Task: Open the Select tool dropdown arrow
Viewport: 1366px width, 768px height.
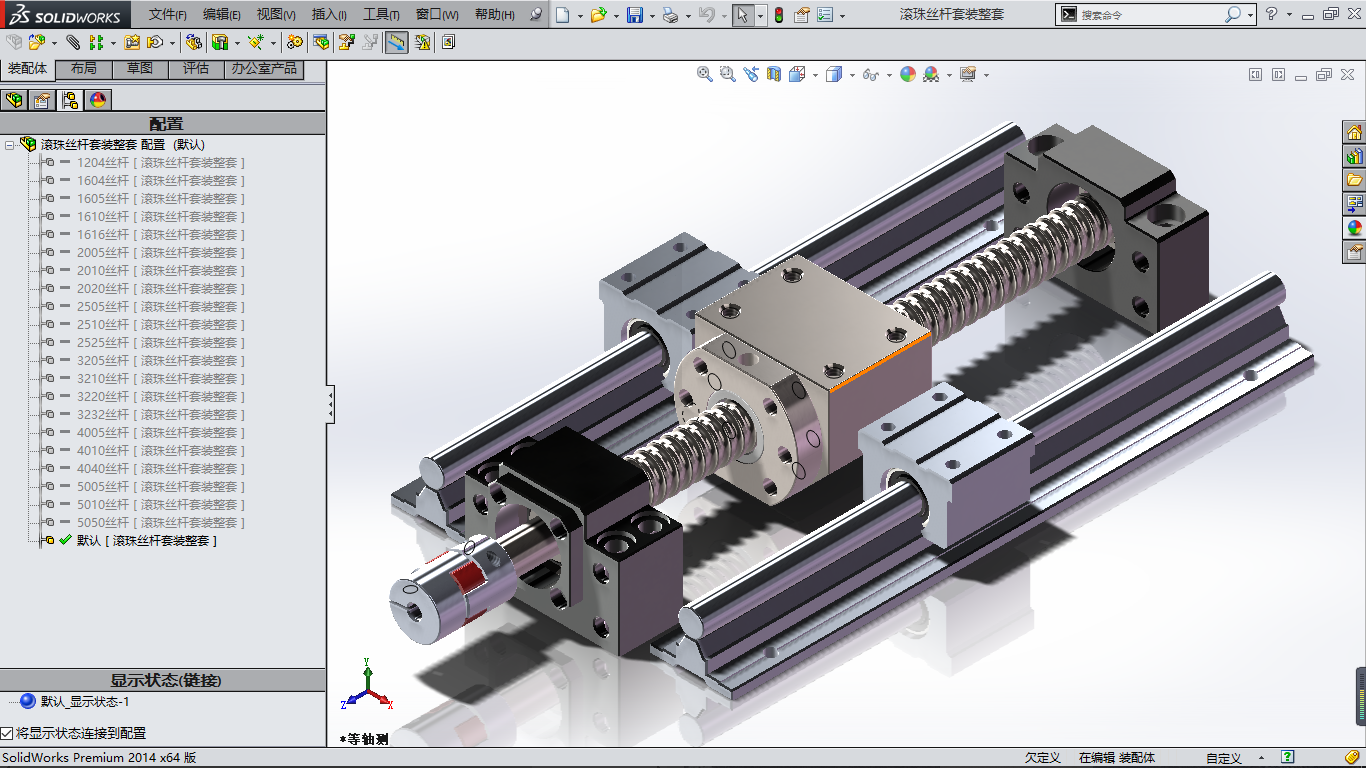Action: 760,16
